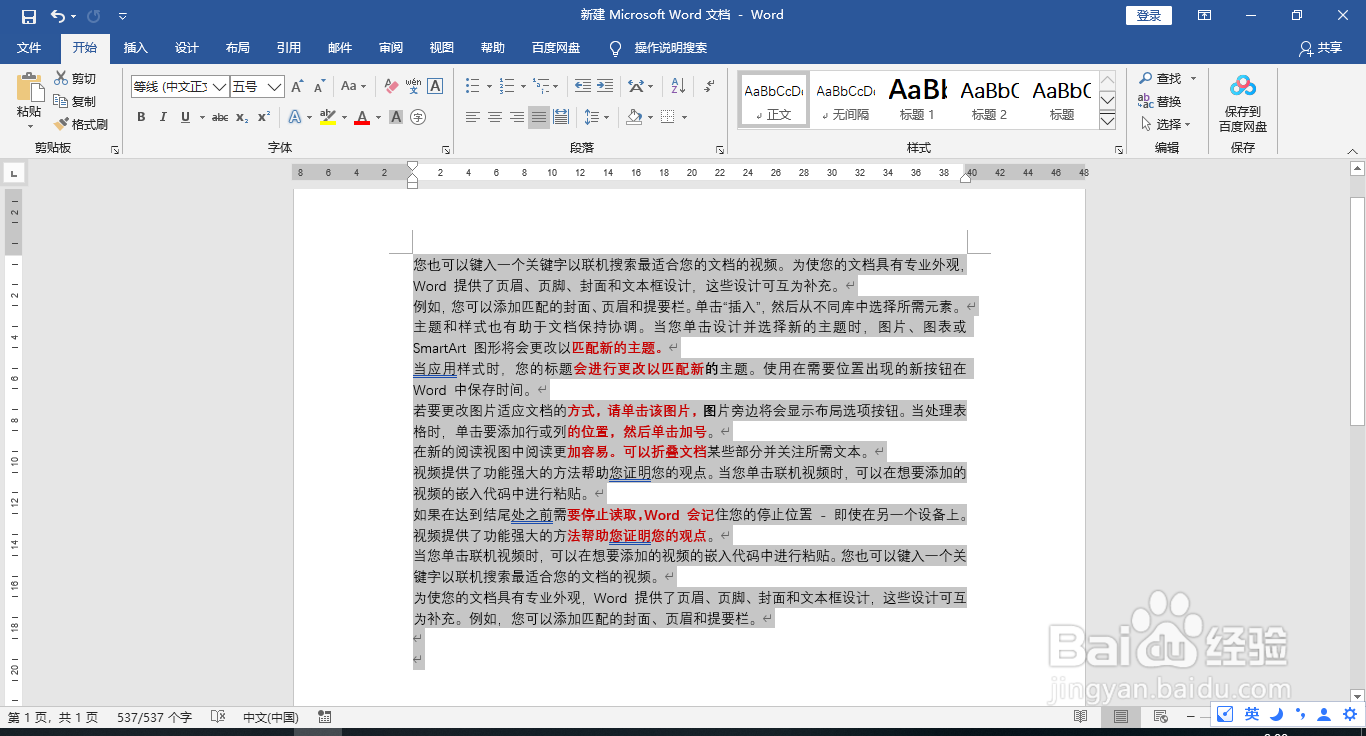Increase font size with grow-font icon
The height and width of the screenshot is (736, 1366).
[x=297, y=87]
